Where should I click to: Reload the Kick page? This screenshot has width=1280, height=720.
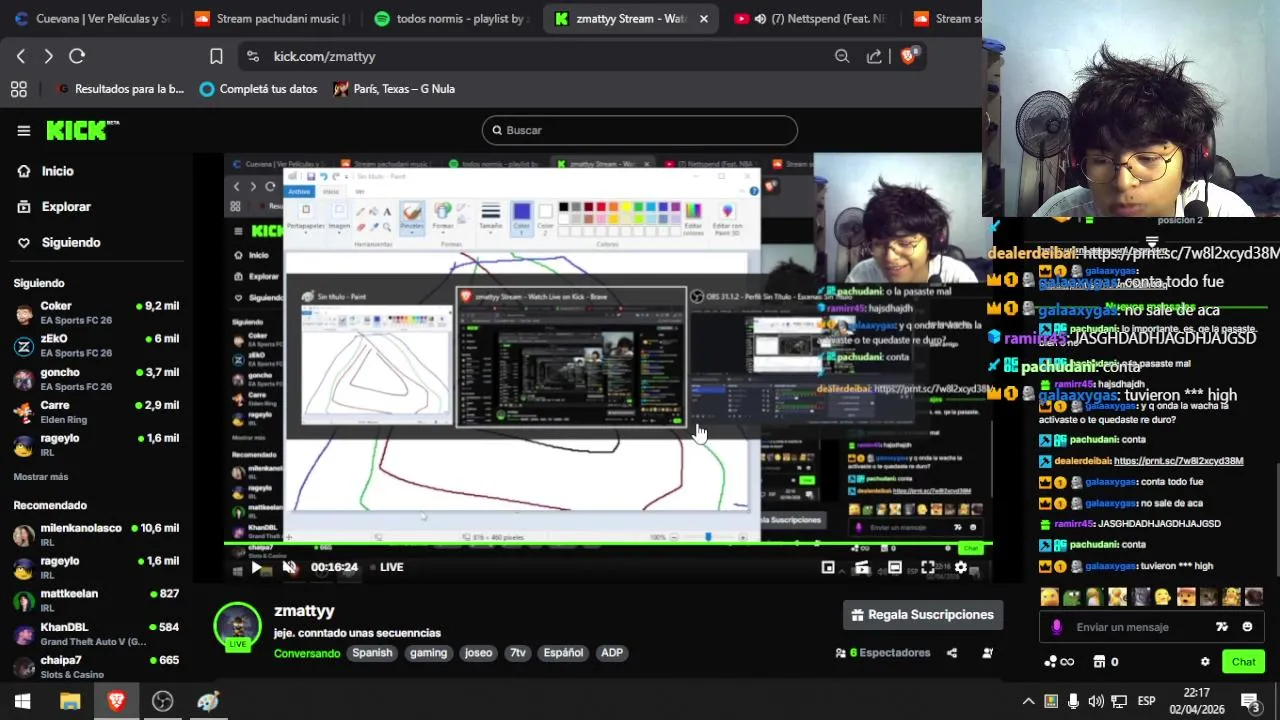[77, 56]
